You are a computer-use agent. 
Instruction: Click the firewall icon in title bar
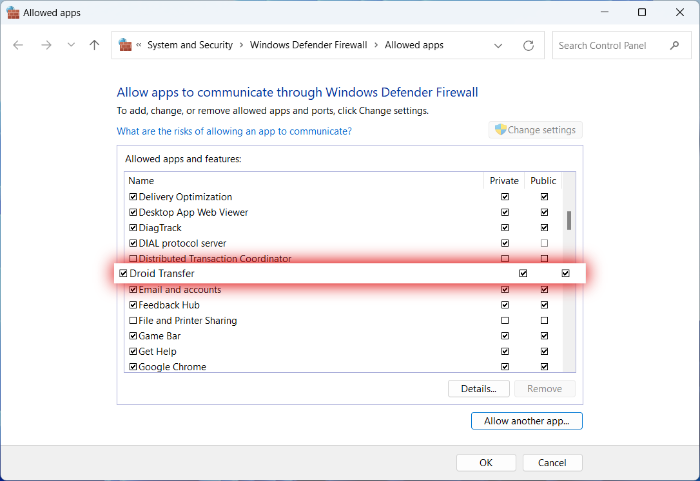[x=13, y=12]
